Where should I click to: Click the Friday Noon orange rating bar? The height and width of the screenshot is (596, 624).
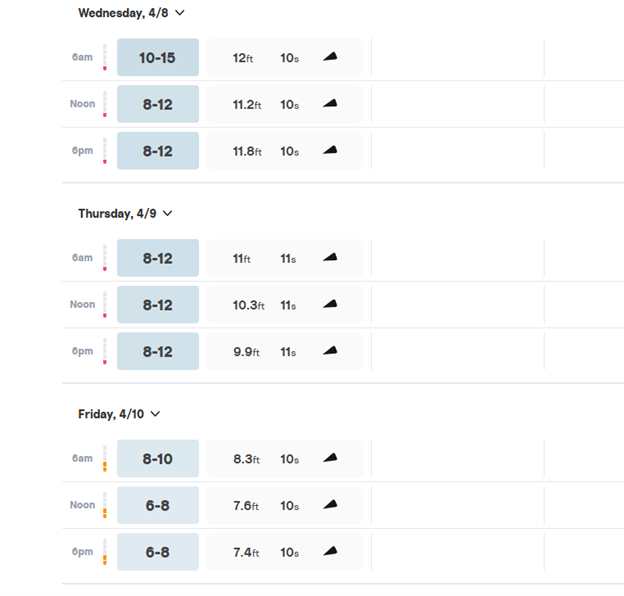[104, 505]
